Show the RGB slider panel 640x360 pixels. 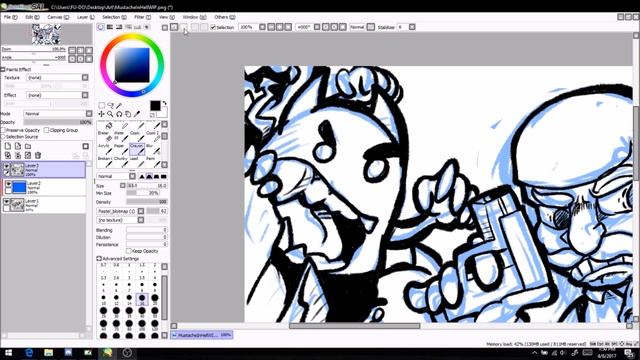click(110, 27)
